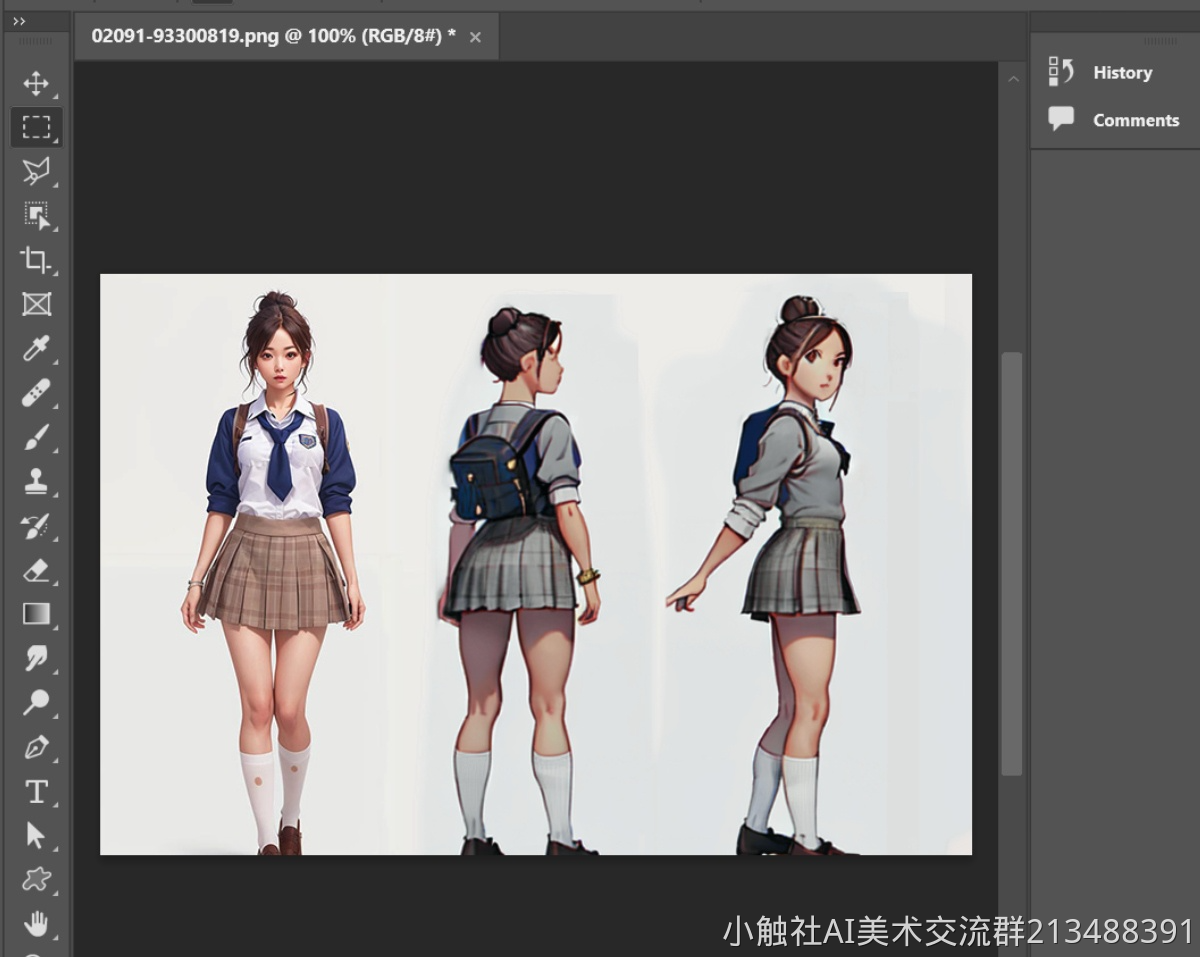
Task: Expand the toolbar with double-arrow icon
Action: (19, 21)
